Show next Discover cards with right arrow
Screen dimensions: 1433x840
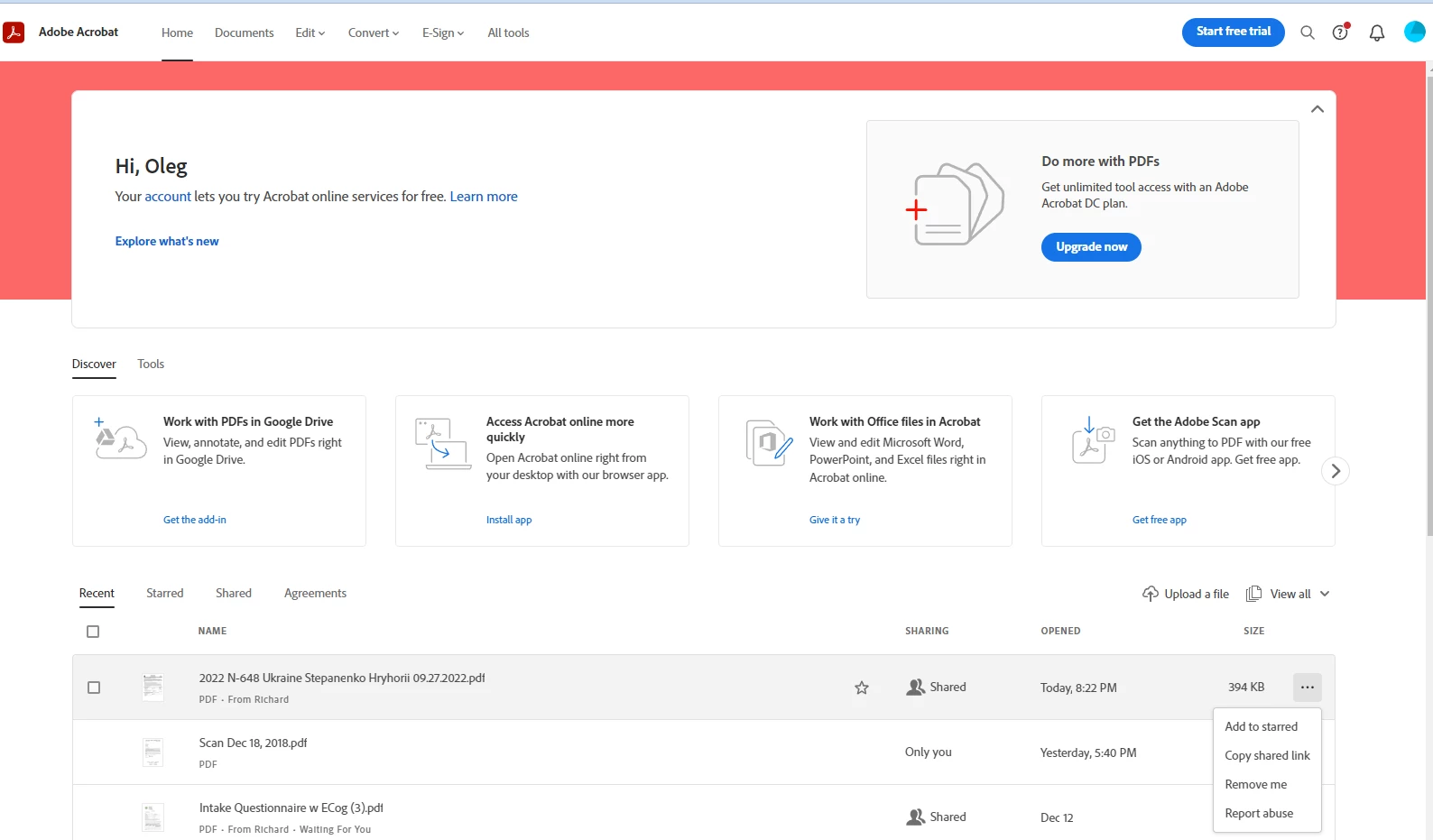(1336, 471)
